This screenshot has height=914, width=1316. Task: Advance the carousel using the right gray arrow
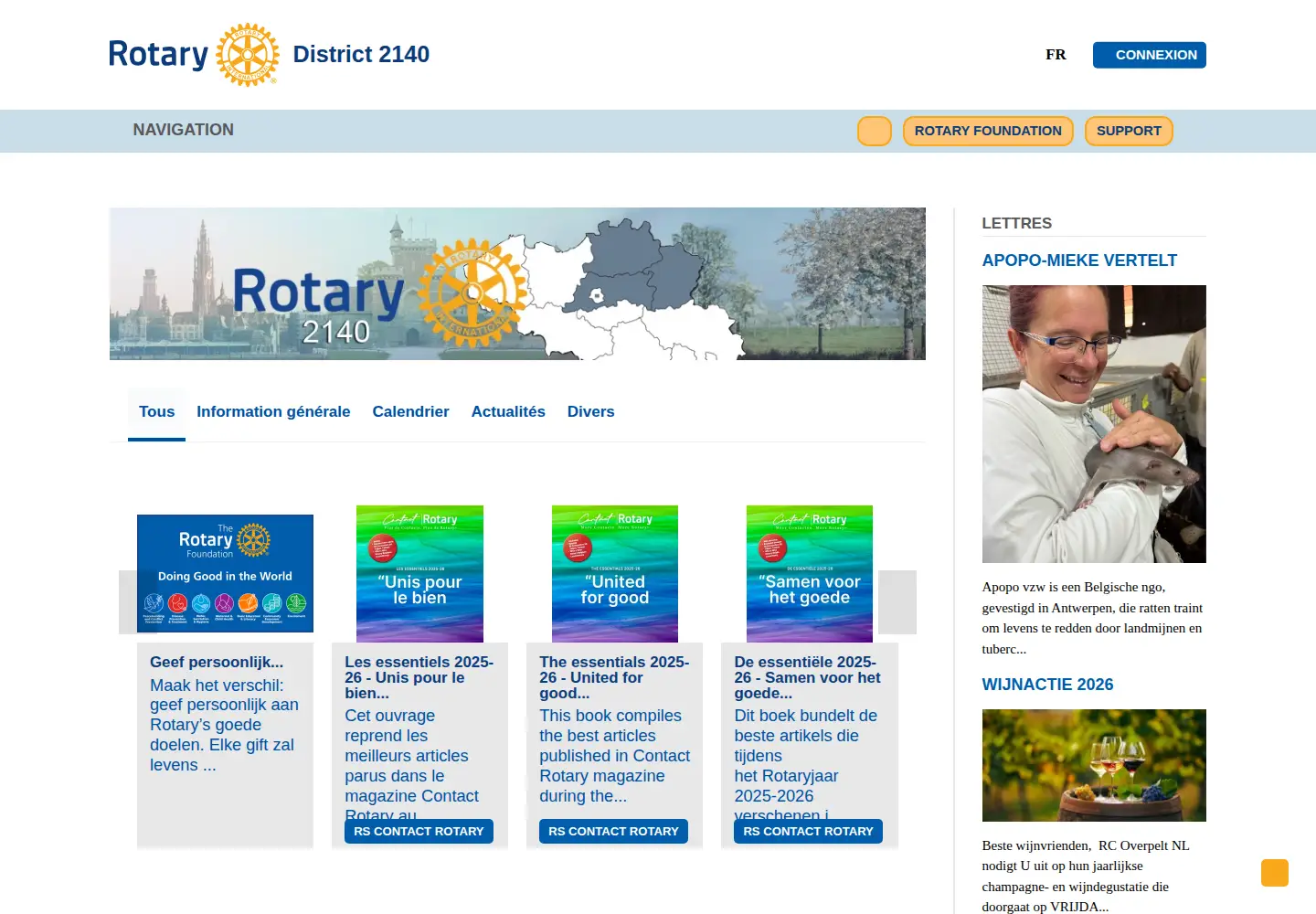pyautogui.click(x=897, y=602)
